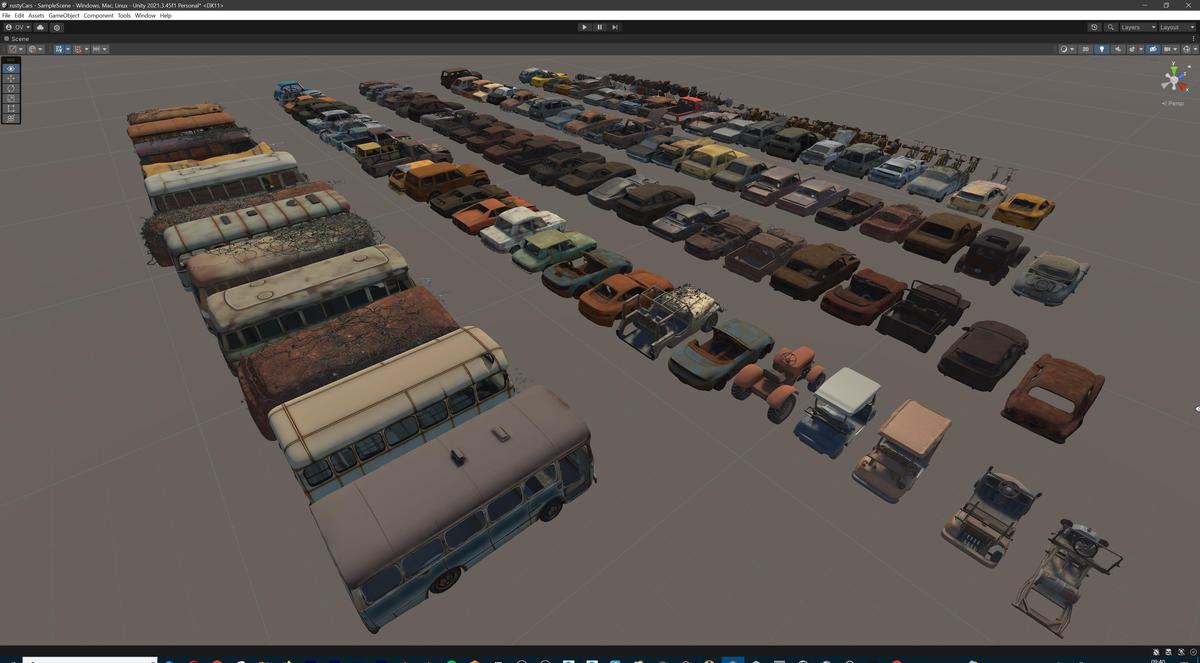Viewport: 1200px width, 663px height.
Task: Select the Scale tool
Action: [10, 99]
